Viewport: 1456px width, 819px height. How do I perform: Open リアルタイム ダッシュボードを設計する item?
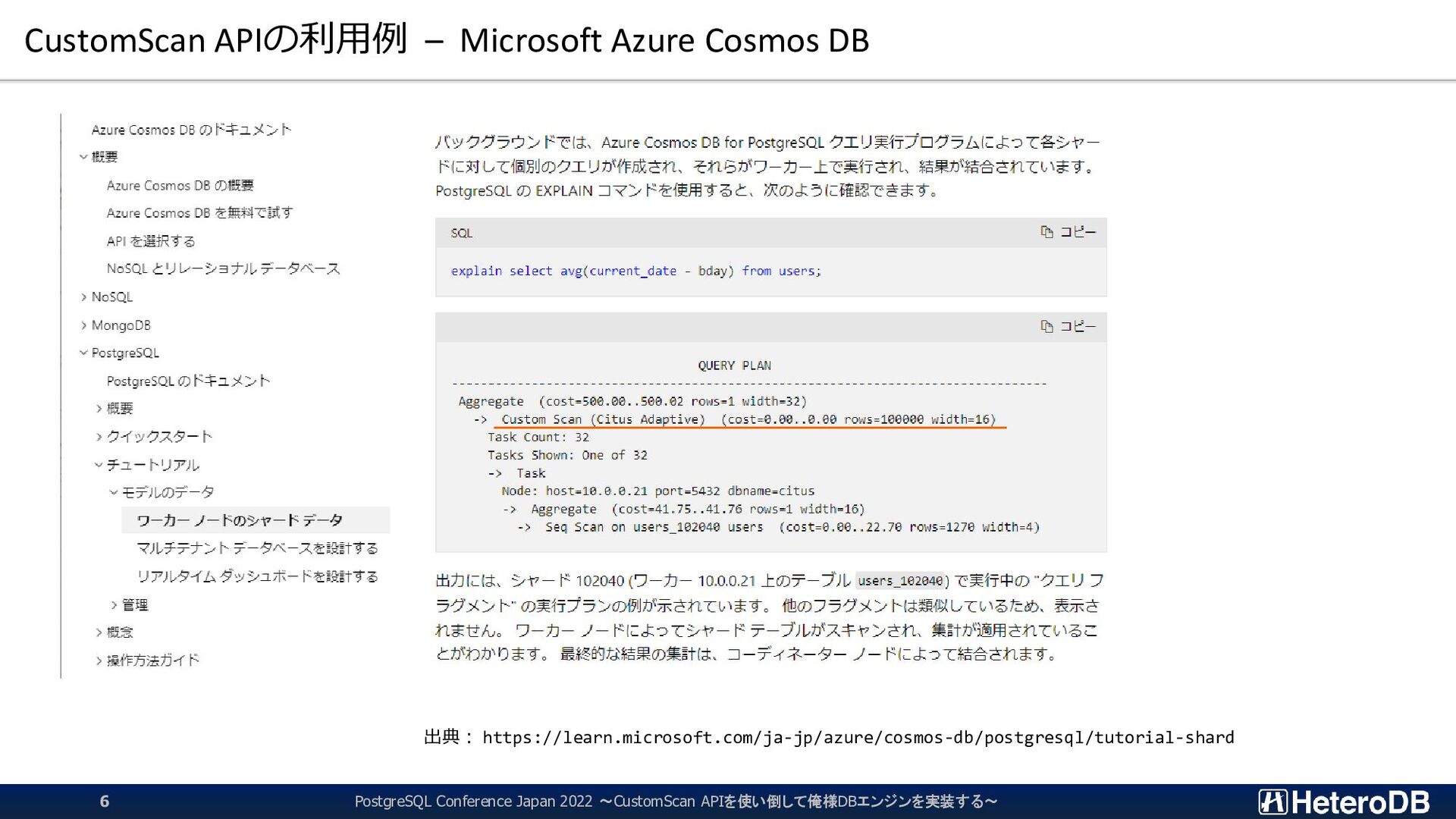257,576
